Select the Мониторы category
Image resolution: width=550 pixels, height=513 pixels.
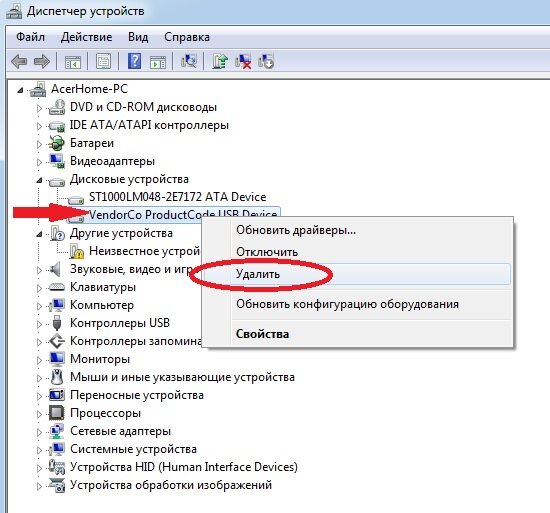[x=100, y=359]
